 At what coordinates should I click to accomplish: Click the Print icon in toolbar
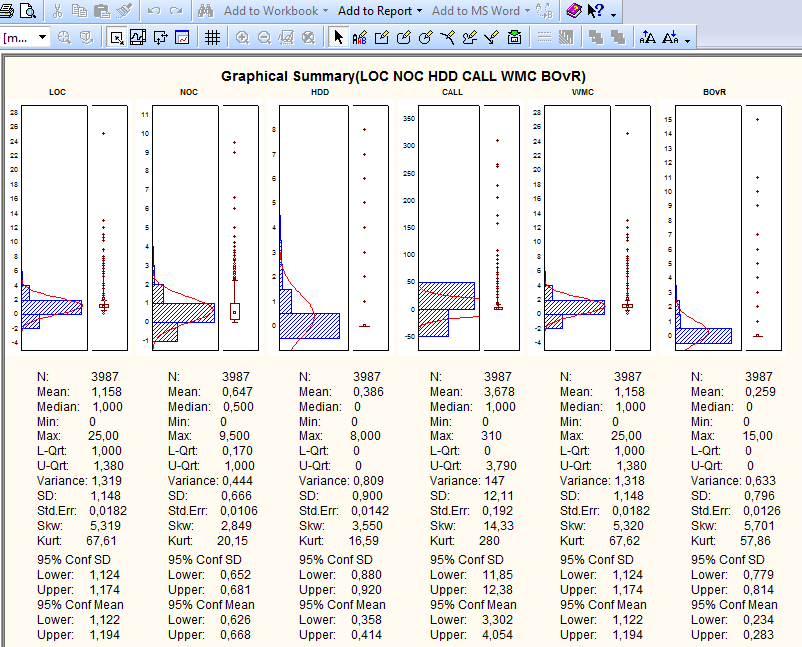pyautogui.click(x=7, y=11)
